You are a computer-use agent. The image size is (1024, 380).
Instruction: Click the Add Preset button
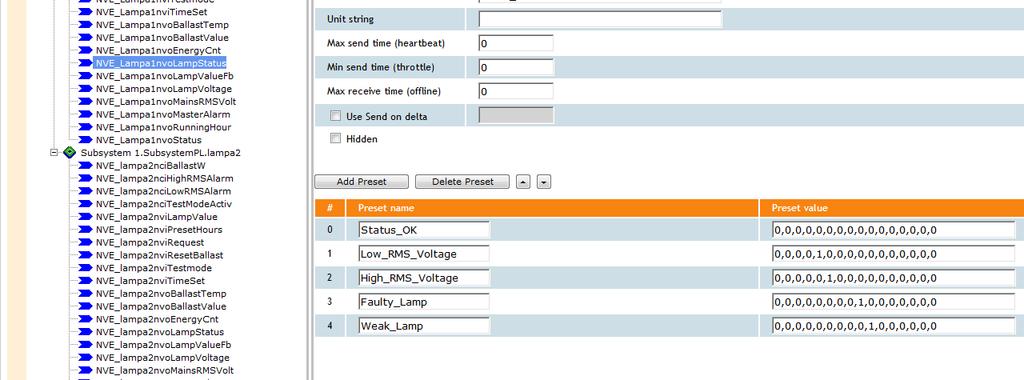(362, 182)
